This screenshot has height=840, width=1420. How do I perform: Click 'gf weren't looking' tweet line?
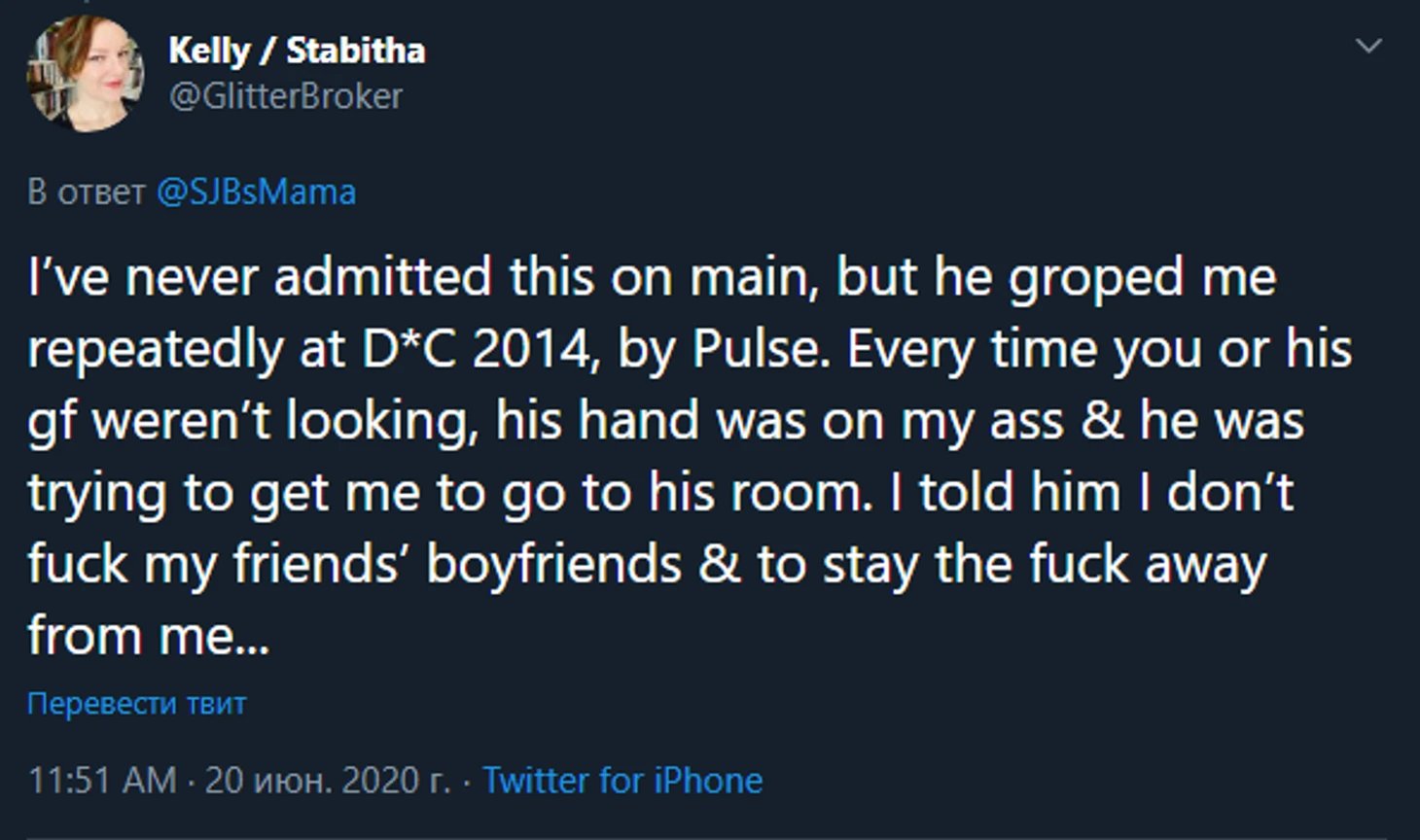[x=253, y=422]
